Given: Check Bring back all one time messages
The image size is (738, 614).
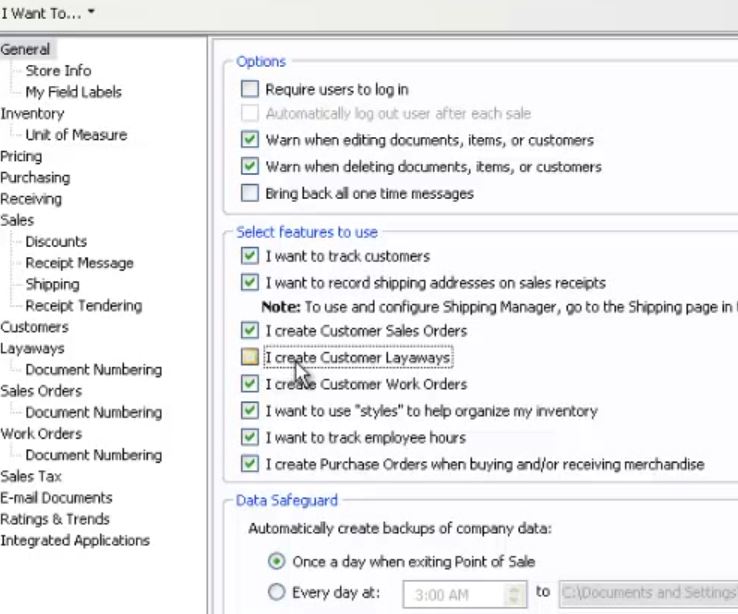Looking at the screenshot, I should pyautogui.click(x=249, y=193).
